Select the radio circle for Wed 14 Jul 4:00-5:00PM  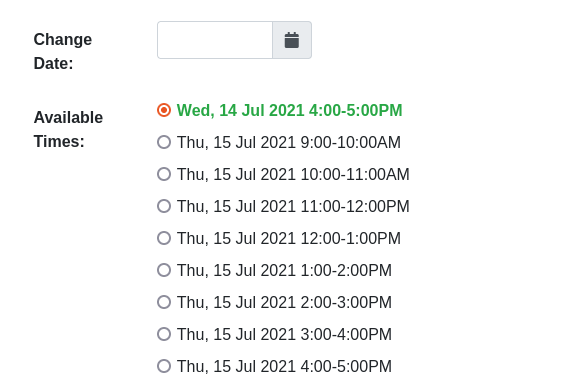click(164, 110)
